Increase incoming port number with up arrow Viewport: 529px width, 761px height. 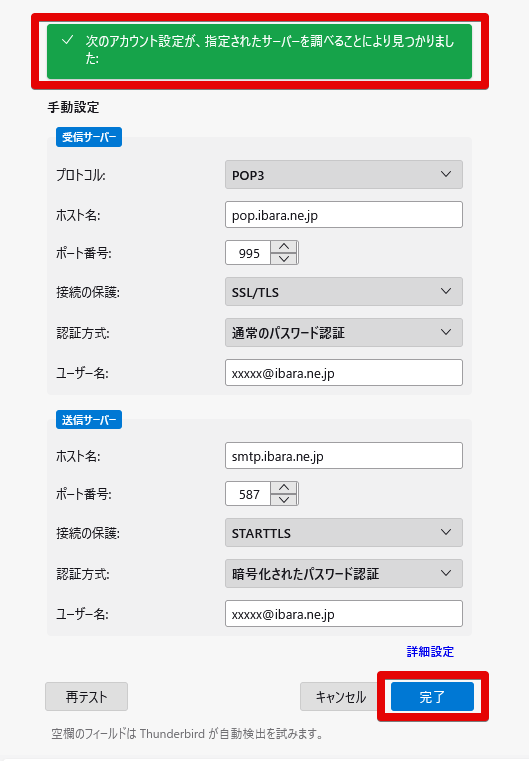pos(284,247)
